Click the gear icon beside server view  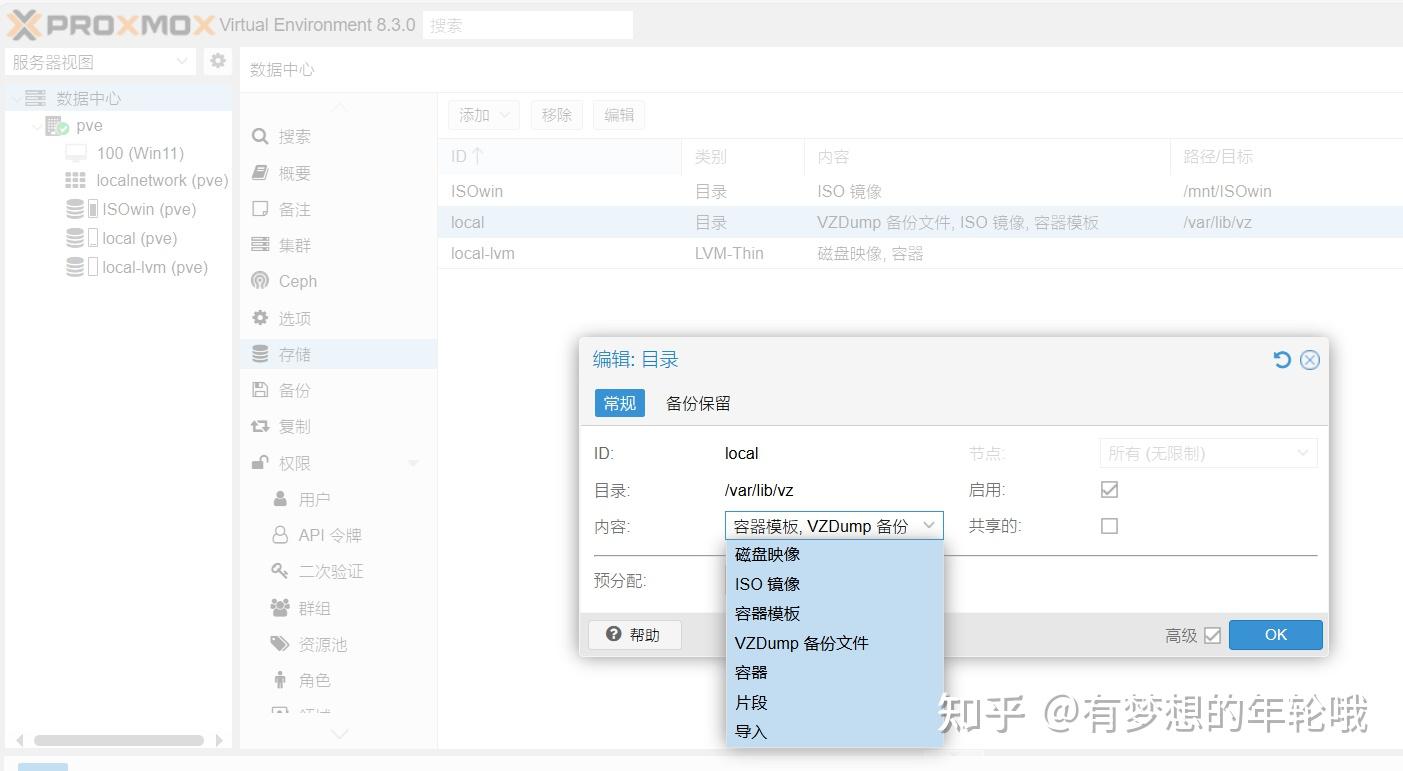coord(217,61)
